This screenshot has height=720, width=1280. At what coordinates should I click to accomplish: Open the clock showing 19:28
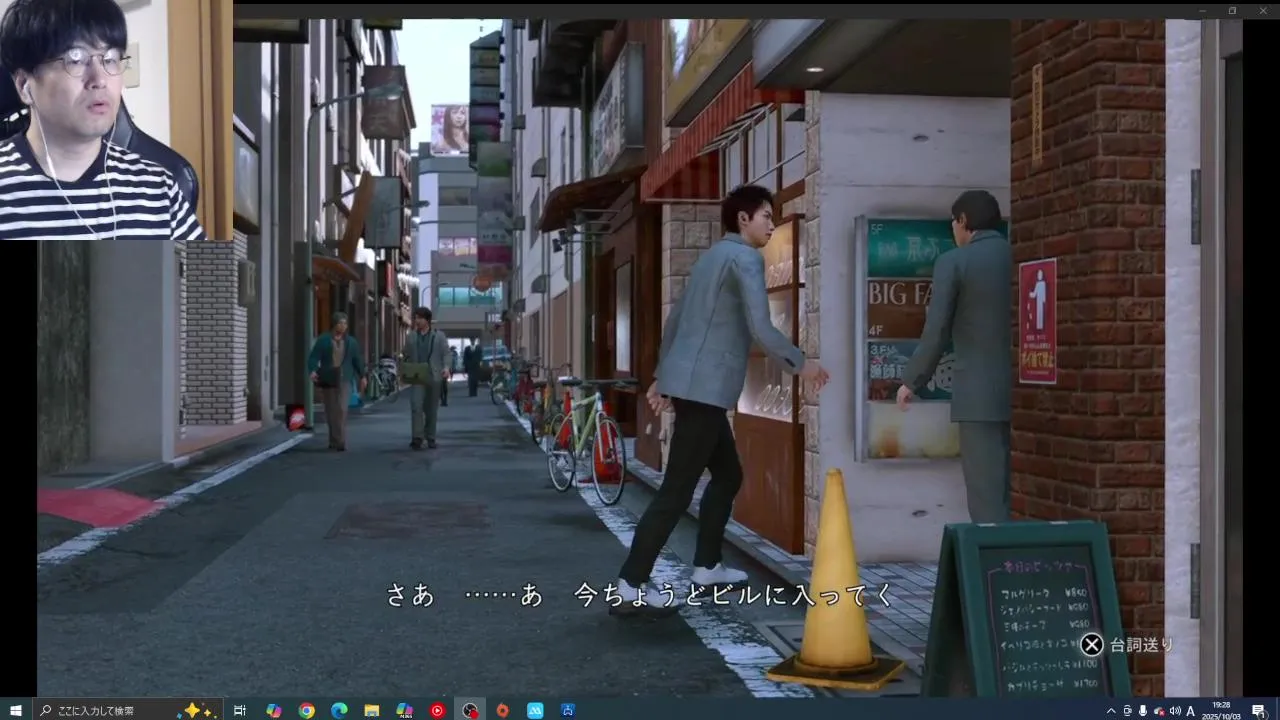pyautogui.click(x=1221, y=710)
